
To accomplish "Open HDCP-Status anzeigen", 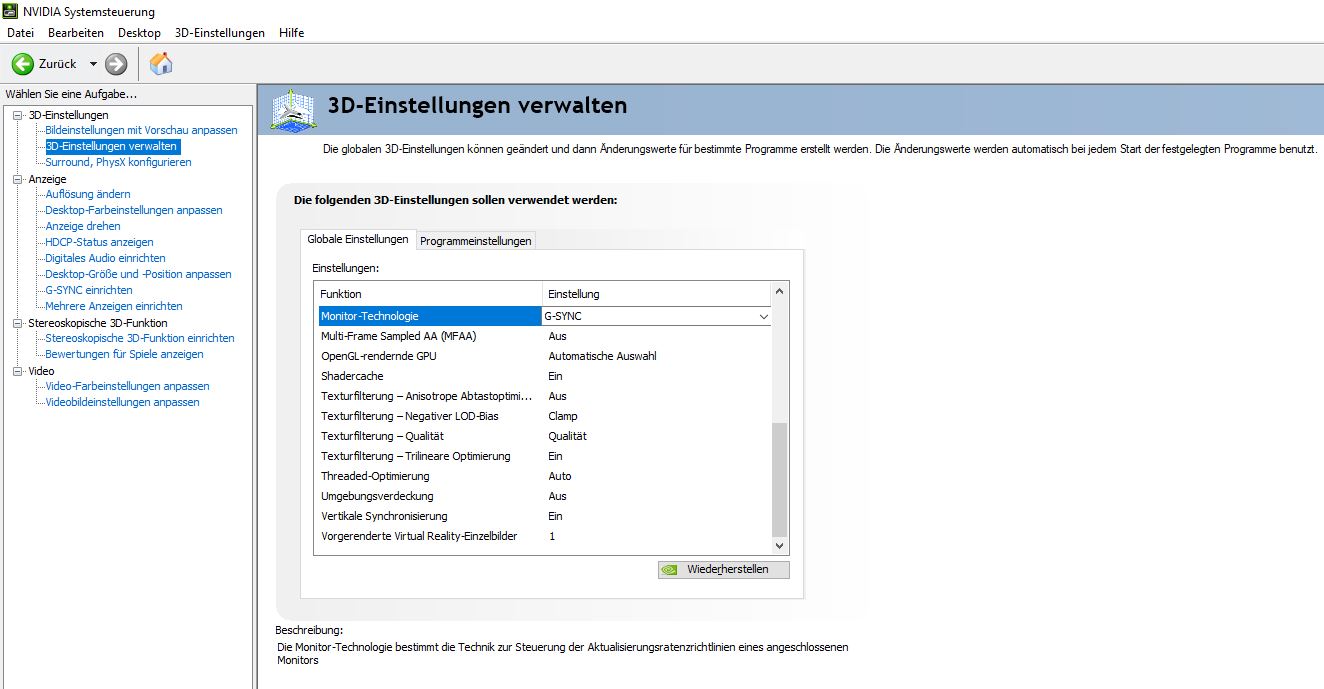I will [99, 242].
